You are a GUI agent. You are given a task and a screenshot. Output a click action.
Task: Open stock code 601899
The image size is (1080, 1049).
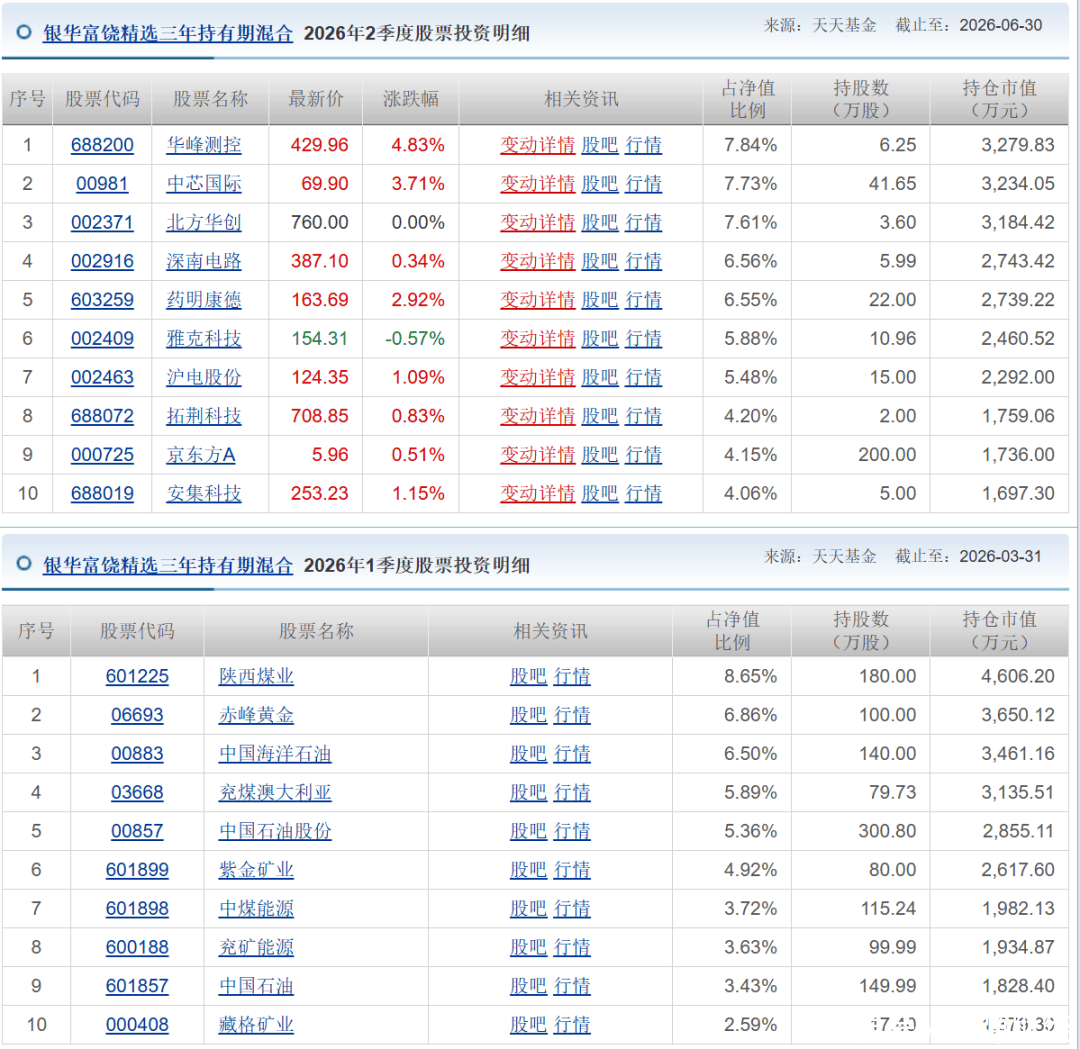(x=137, y=870)
